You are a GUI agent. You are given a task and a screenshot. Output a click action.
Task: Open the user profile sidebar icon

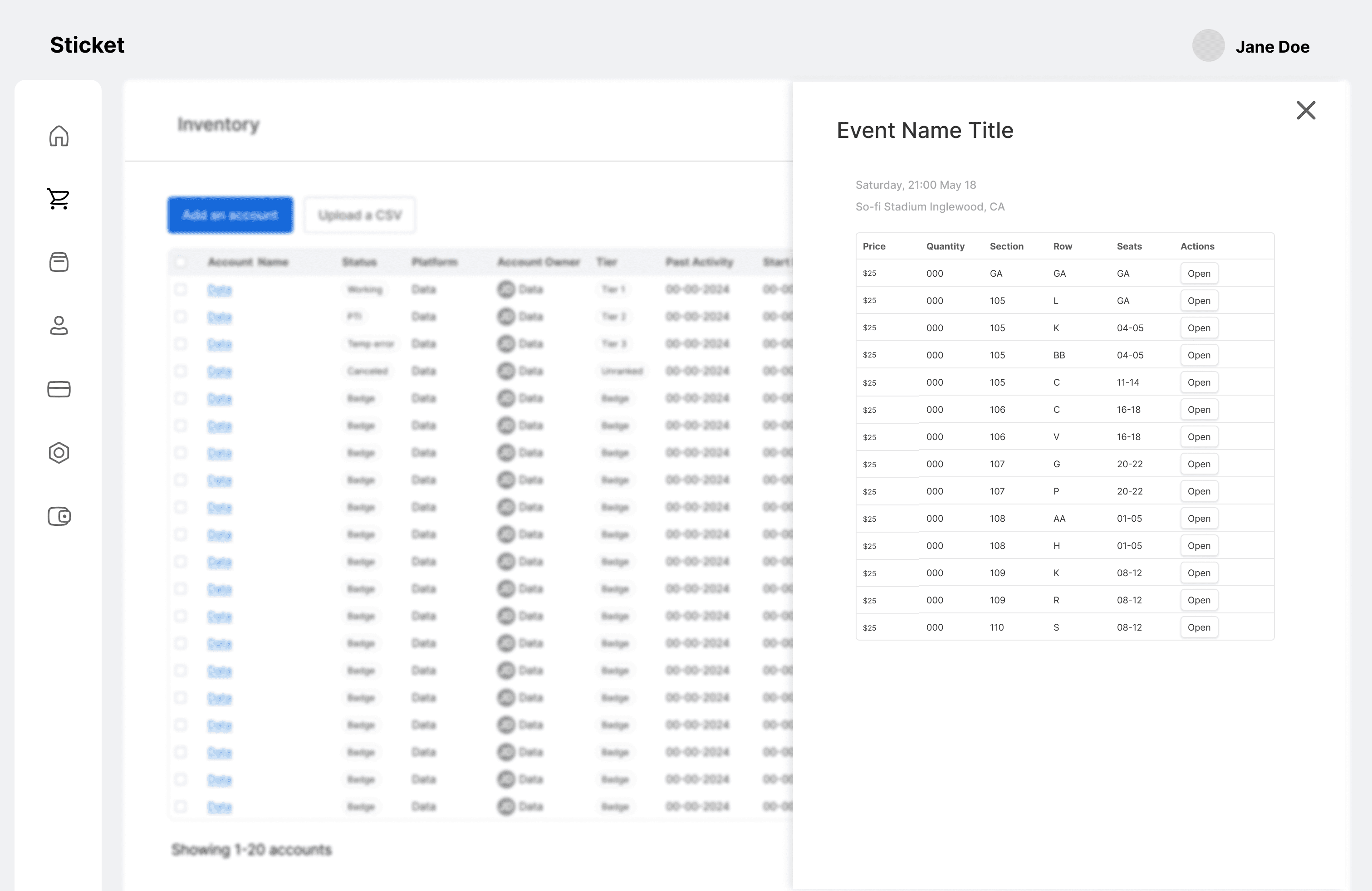point(59,326)
